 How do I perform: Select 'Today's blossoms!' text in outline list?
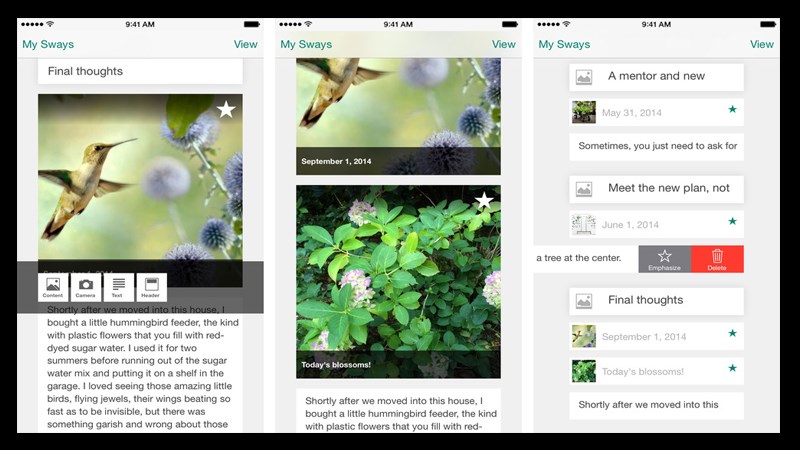coord(643,371)
